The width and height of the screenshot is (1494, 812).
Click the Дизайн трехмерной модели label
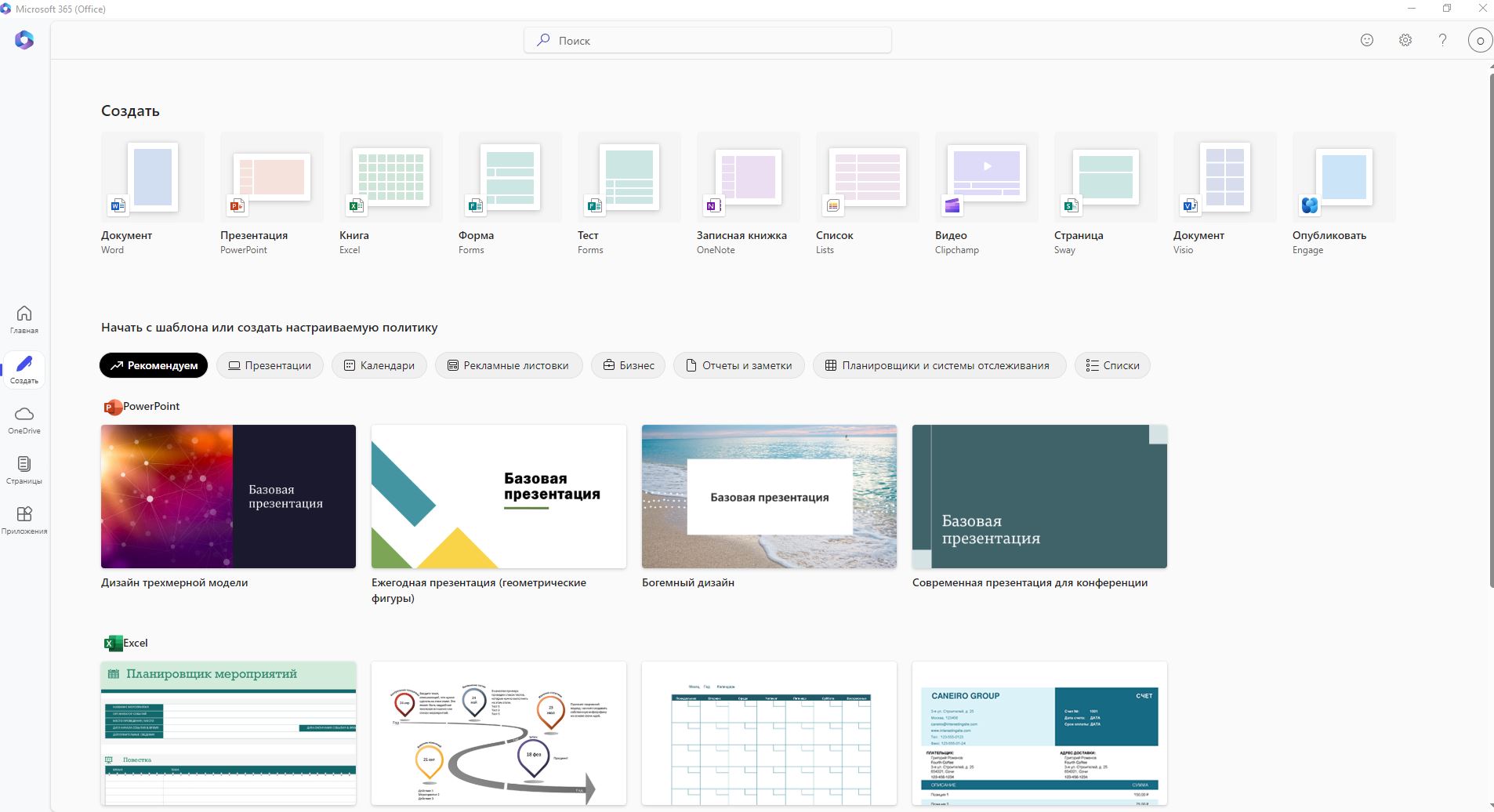[x=174, y=582]
